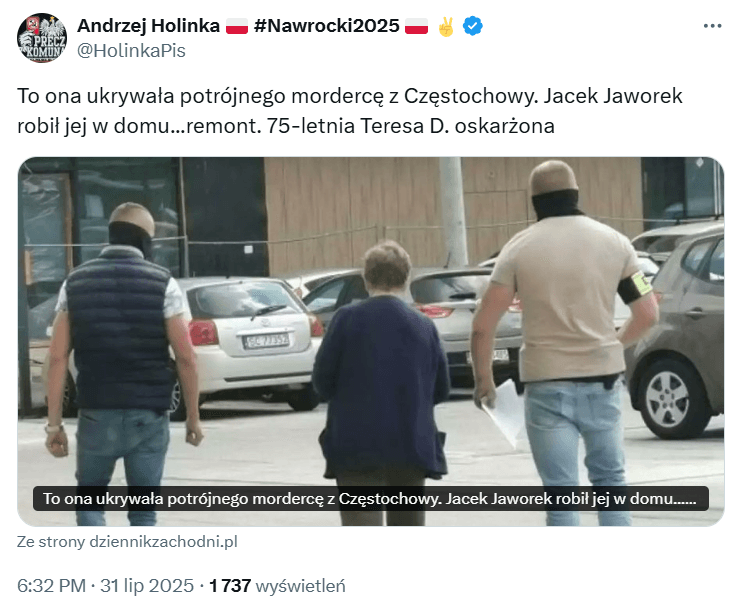This screenshot has height=616, width=737.
Task: Click the #Nawrocki2025 hashtag text
Action: point(327,26)
